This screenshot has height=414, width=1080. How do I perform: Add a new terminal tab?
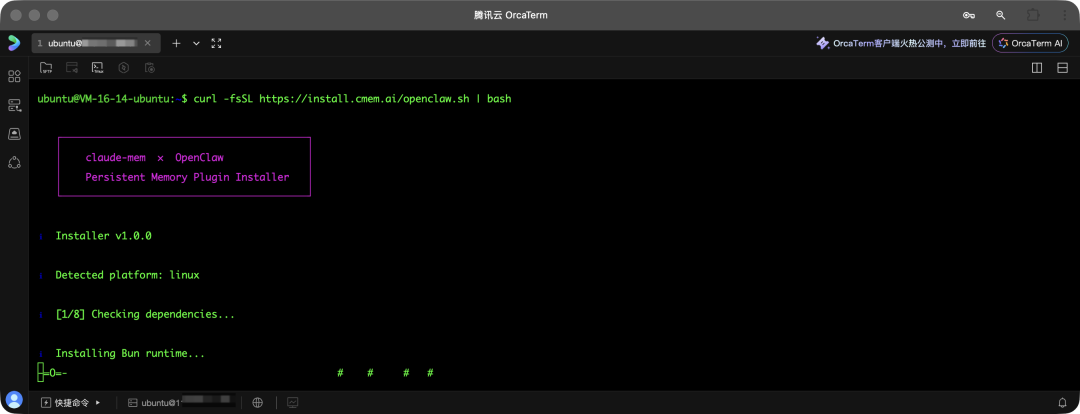point(176,43)
